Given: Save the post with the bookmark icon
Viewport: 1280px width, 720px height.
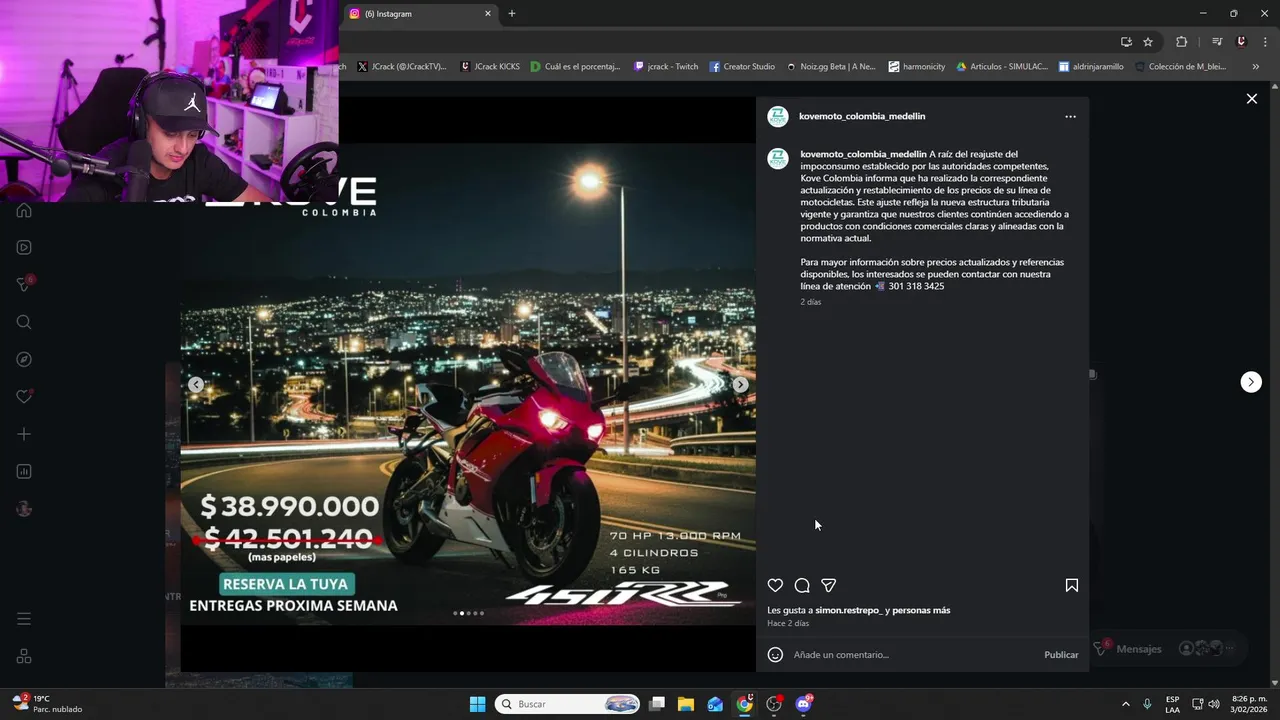Looking at the screenshot, I should pyautogui.click(x=1071, y=586).
